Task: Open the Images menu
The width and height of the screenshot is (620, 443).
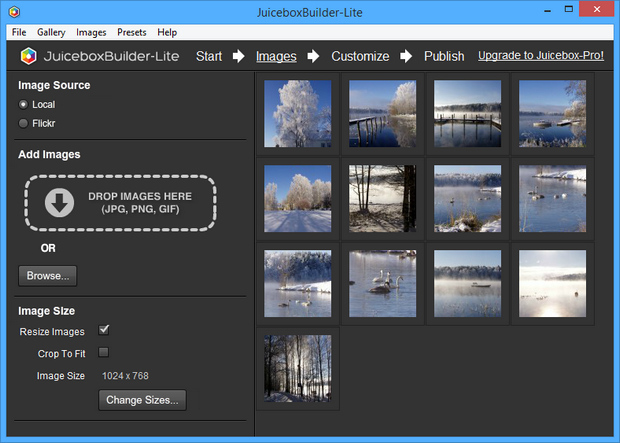Action: (x=91, y=32)
